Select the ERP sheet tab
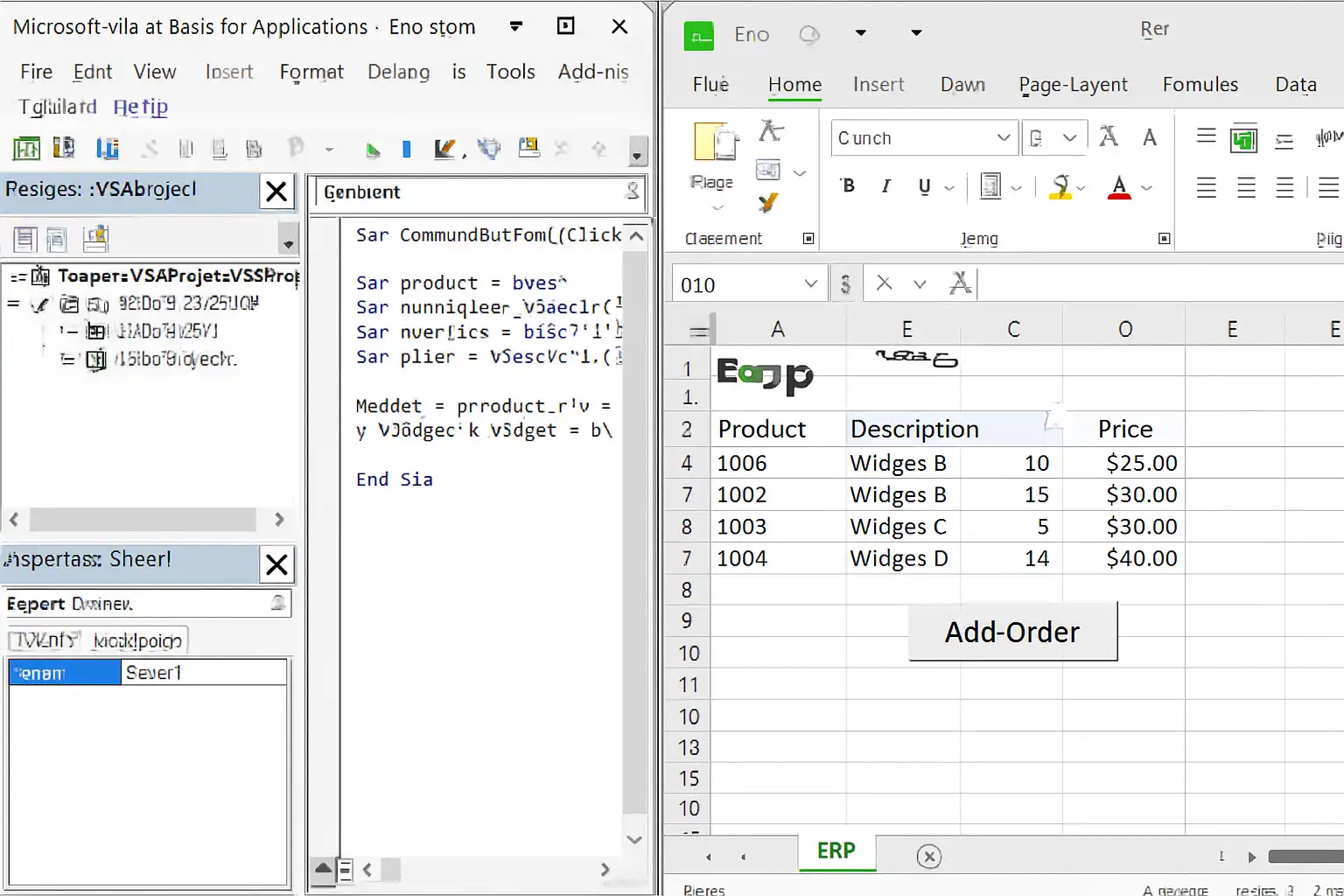The image size is (1344, 896). [x=836, y=851]
